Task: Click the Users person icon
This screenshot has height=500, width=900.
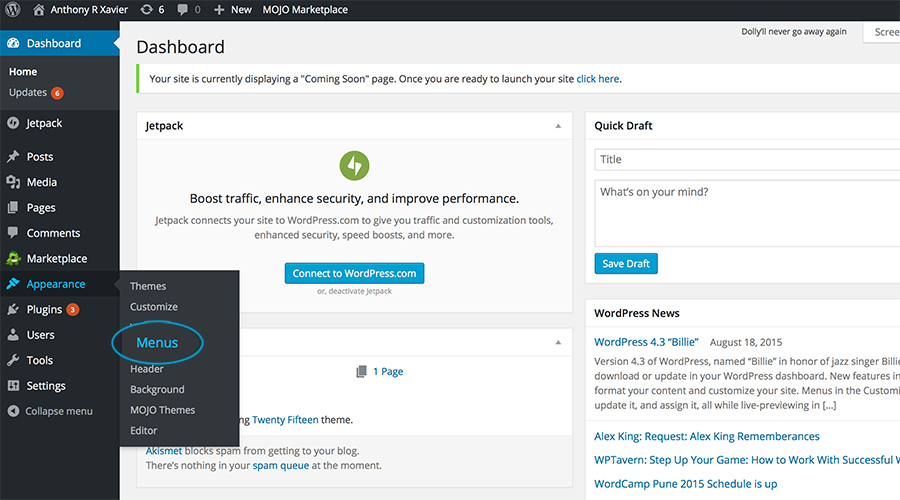Action: 13,335
